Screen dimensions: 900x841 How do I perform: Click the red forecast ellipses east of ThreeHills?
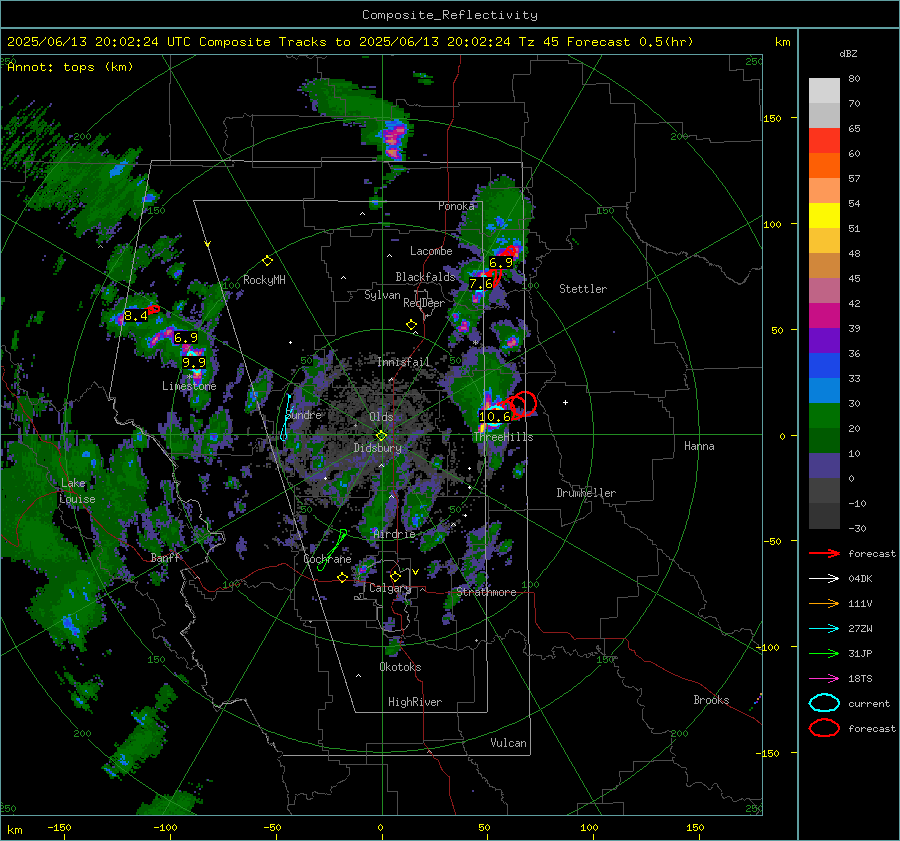tap(520, 404)
